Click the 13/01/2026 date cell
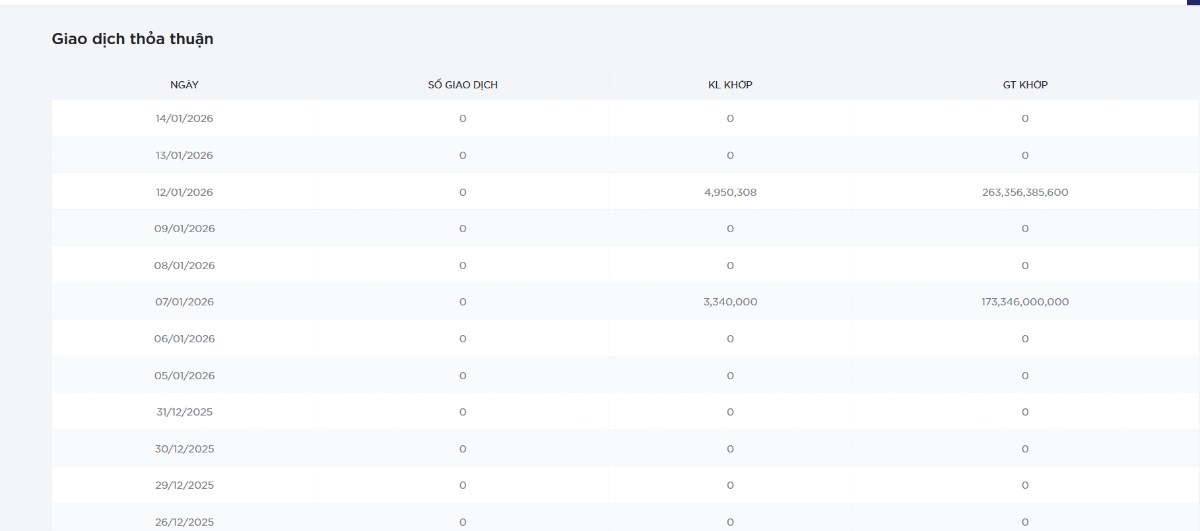The height and width of the screenshot is (531, 1200). 184,155
